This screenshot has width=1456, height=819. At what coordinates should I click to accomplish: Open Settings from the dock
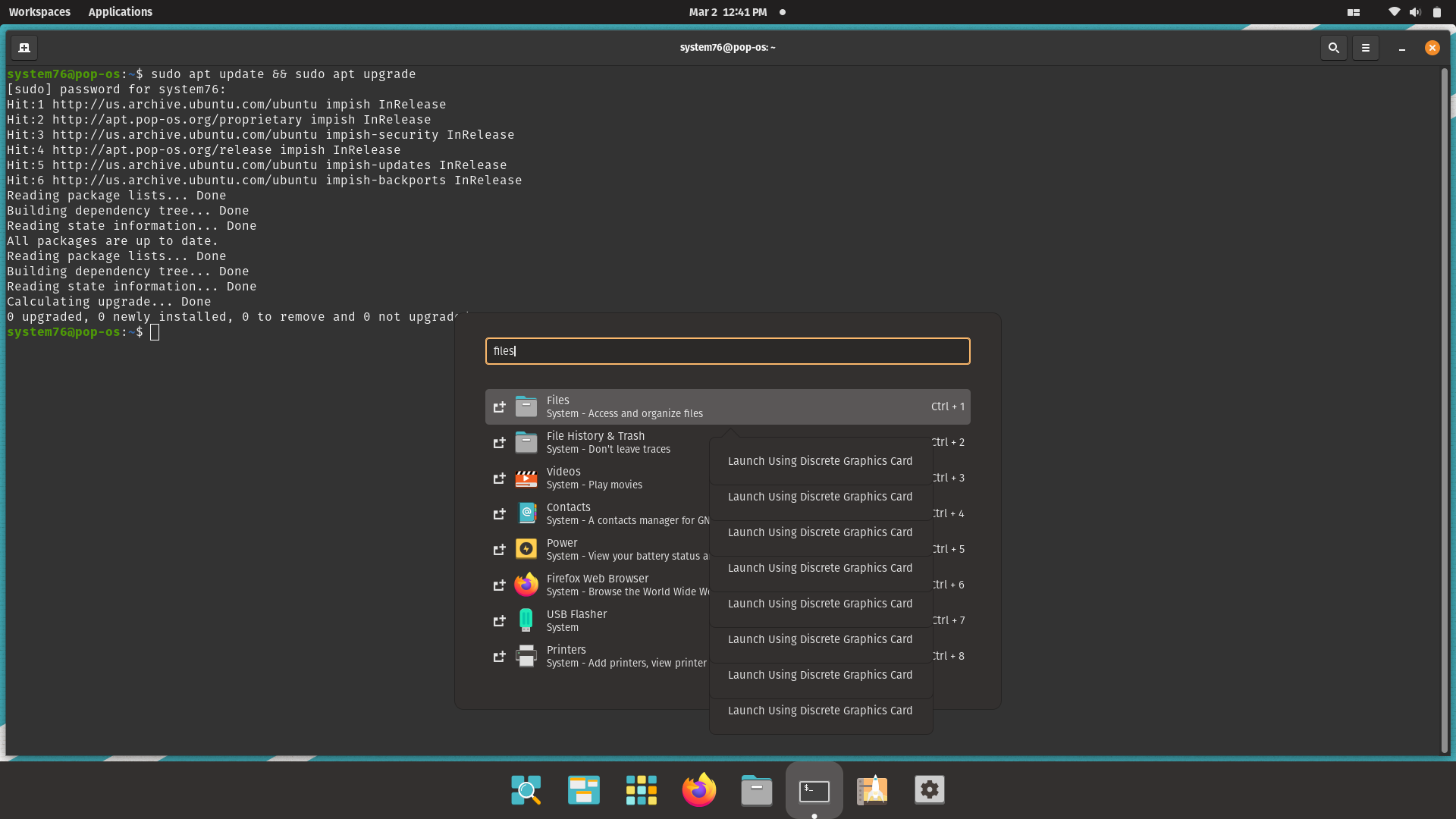pyautogui.click(x=930, y=789)
